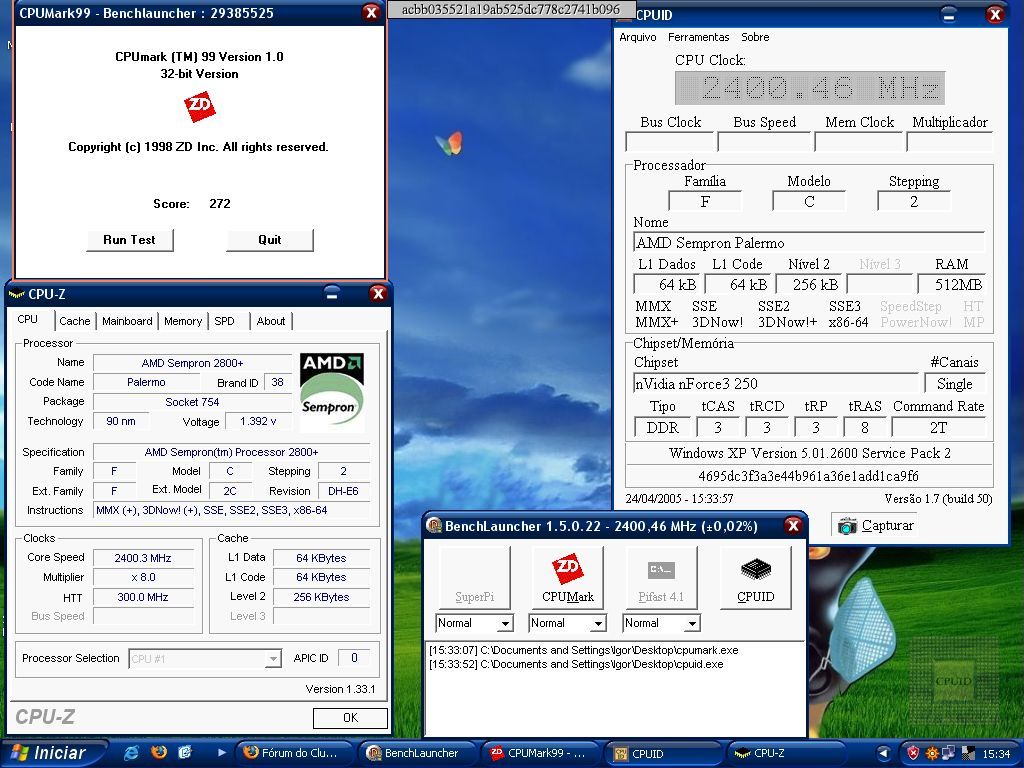Switch to Fórum do Clu... Firefox taskbar button
This screenshot has width=1024, height=768.
click(292, 753)
